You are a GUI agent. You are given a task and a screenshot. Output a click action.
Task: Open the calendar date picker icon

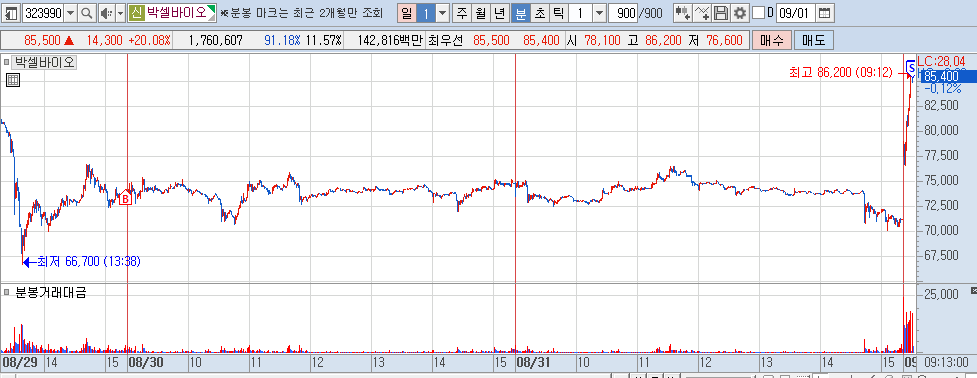pyautogui.click(x=824, y=12)
